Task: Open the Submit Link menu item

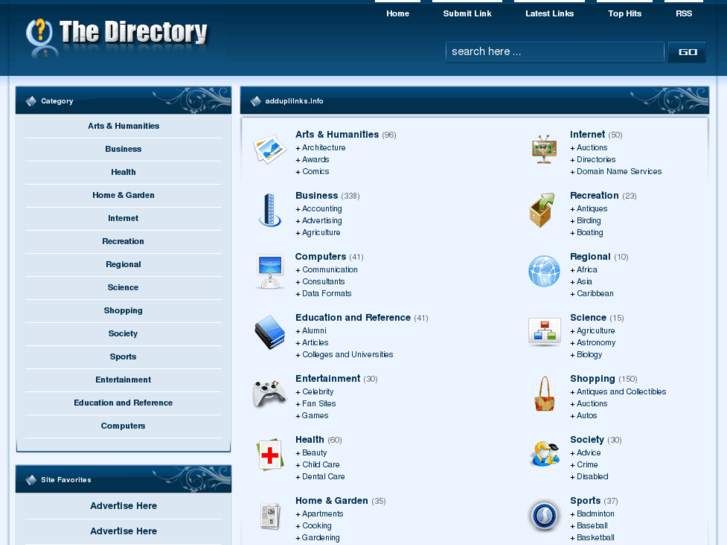Action: coord(467,13)
